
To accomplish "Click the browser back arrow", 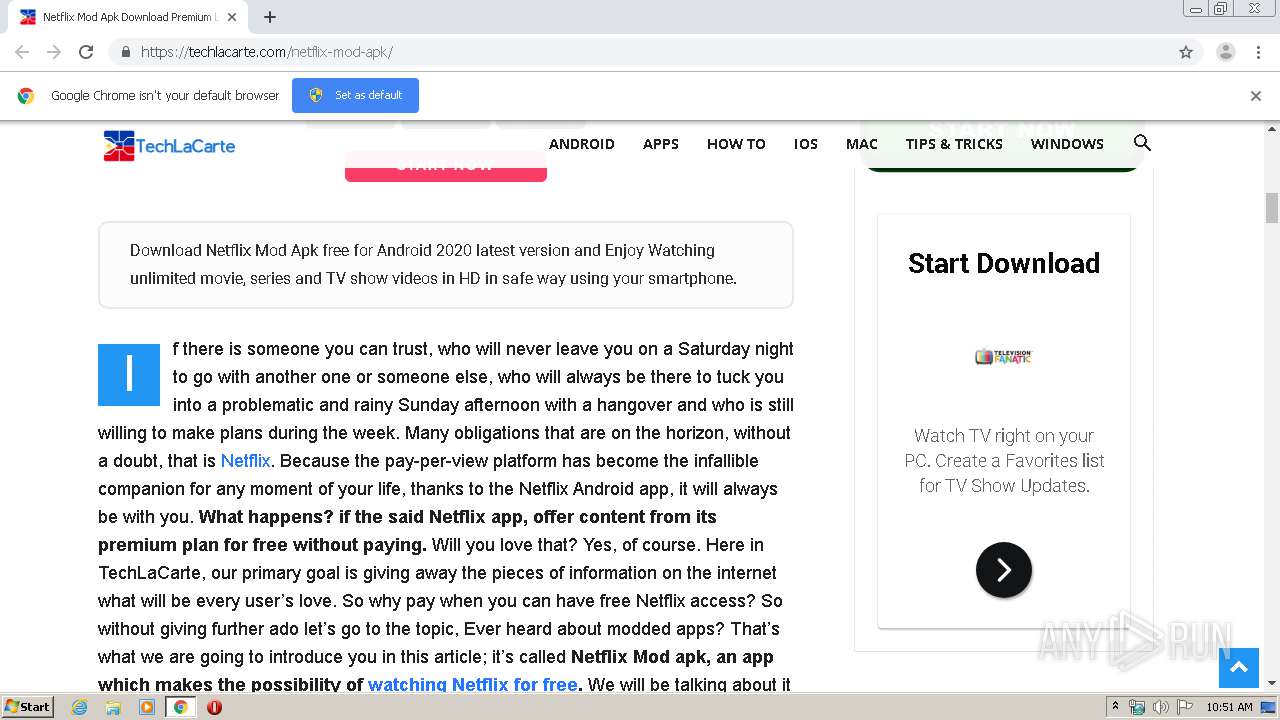I will [x=22, y=52].
